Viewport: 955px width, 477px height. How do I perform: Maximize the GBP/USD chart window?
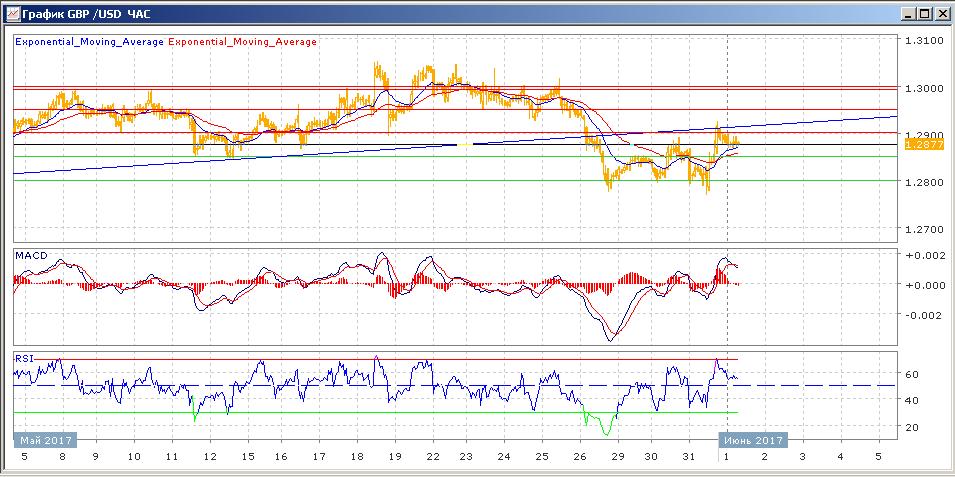(924, 13)
